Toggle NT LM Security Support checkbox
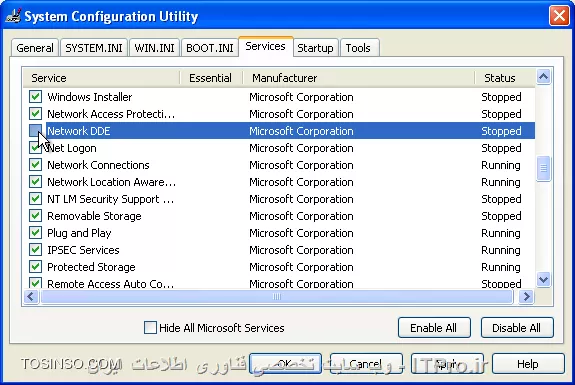The width and height of the screenshot is (575, 385). [36, 199]
